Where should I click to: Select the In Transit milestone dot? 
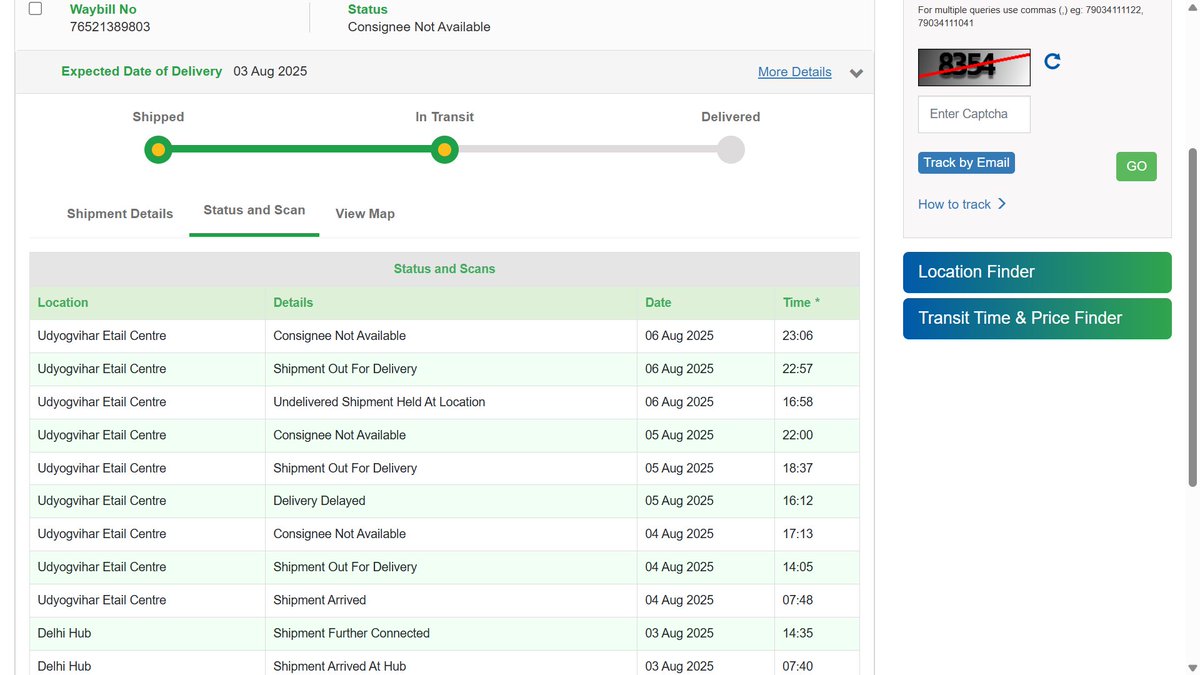pyautogui.click(x=444, y=149)
